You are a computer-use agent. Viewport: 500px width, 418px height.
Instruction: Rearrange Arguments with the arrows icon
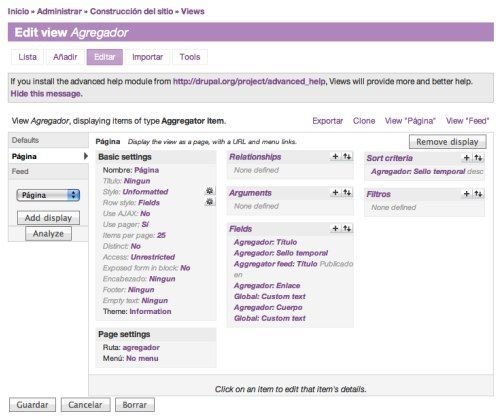(x=347, y=192)
